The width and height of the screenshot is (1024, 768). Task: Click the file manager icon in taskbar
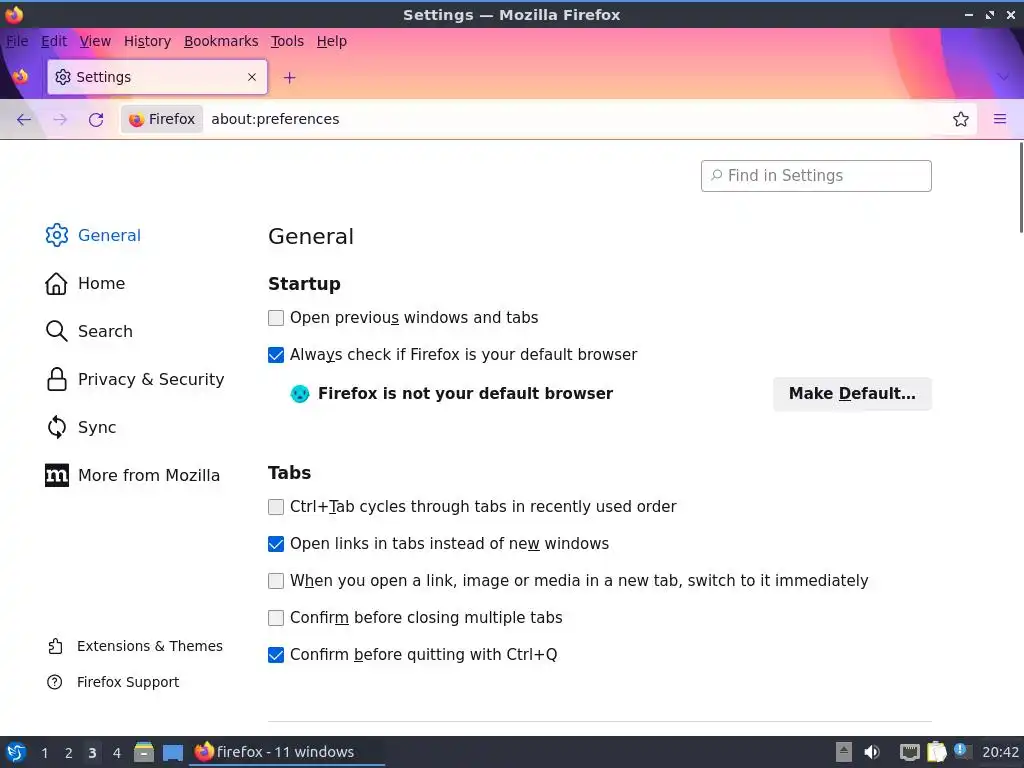click(x=144, y=752)
